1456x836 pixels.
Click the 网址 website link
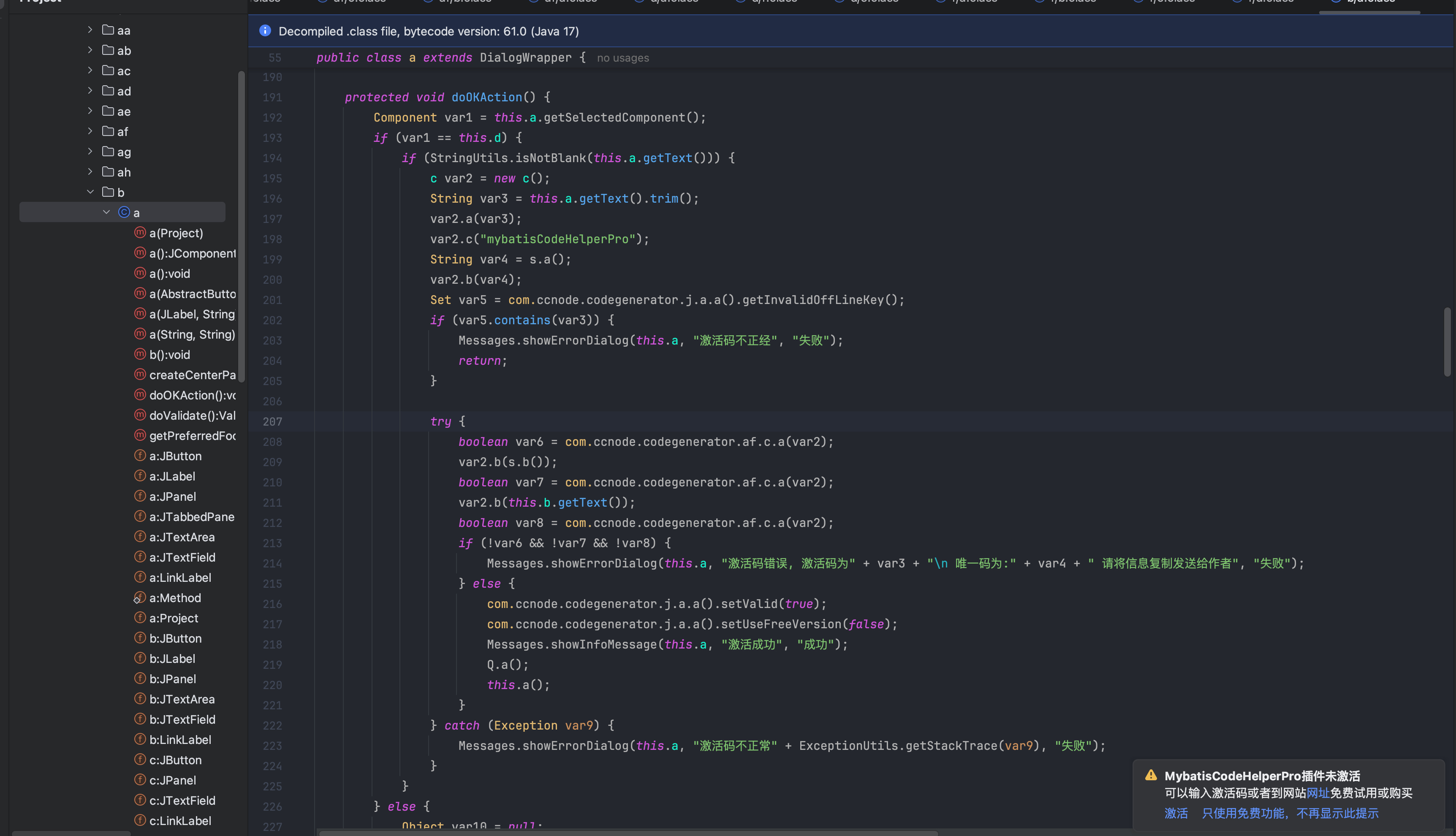1317,793
